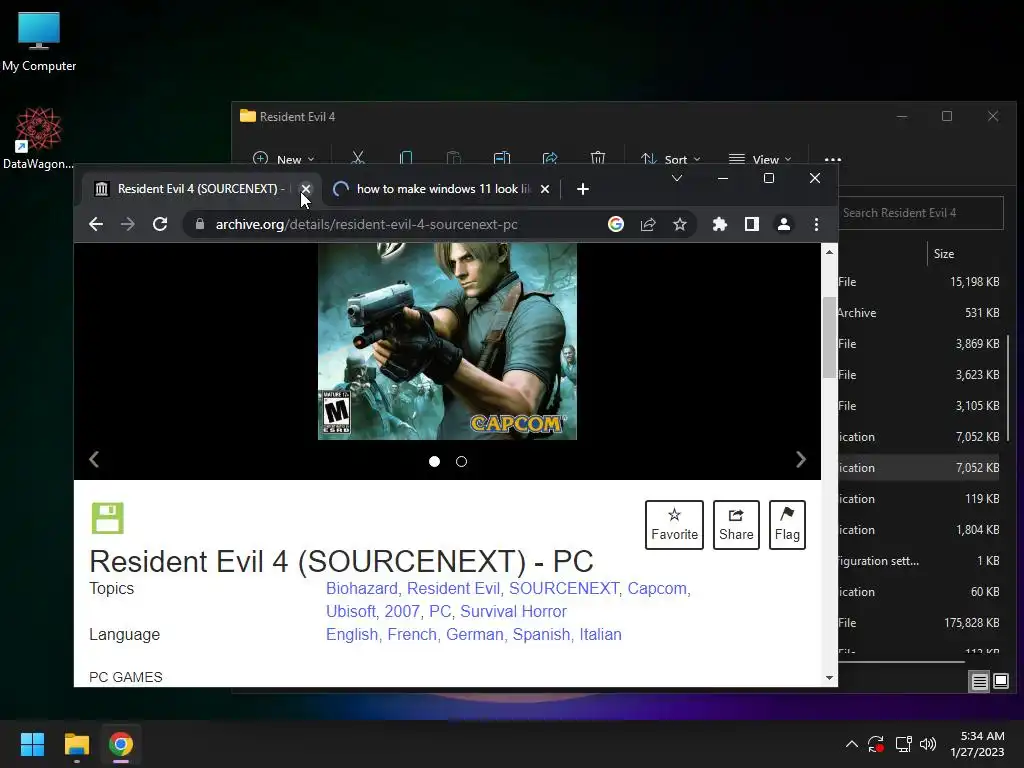
Task: Open the volume control in the tray
Action: point(928,744)
